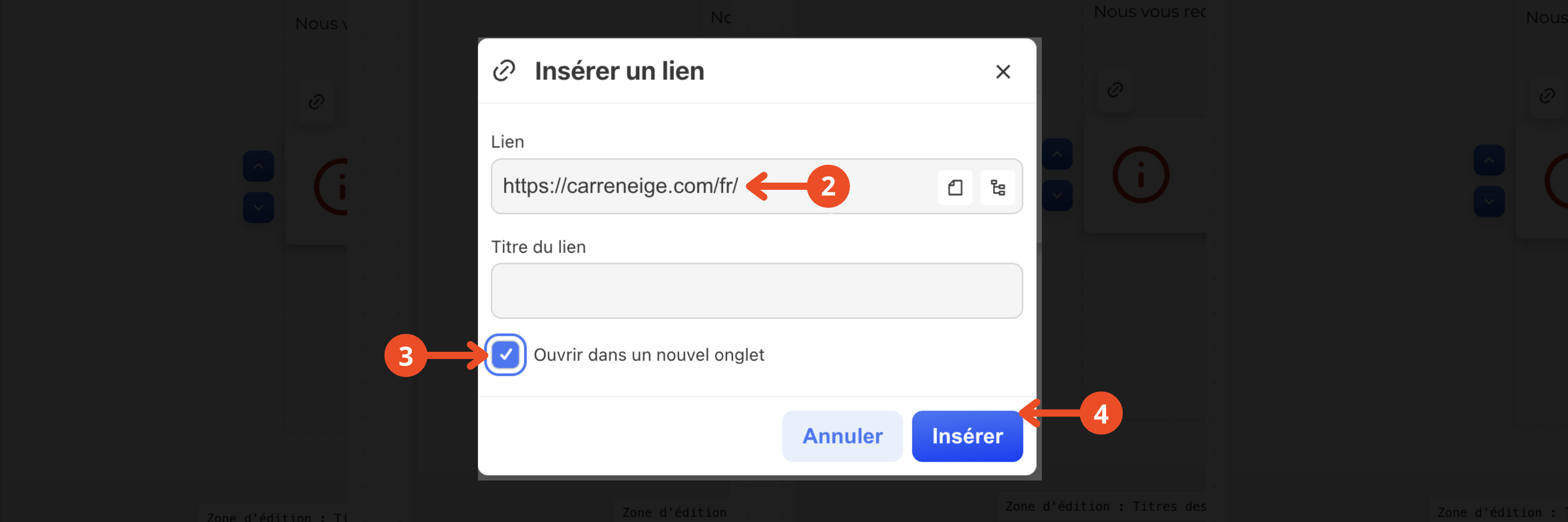The height and width of the screenshot is (522, 1568).
Task: Close the Insérer un lien dialog
Action: click(x=1003, y=71)
